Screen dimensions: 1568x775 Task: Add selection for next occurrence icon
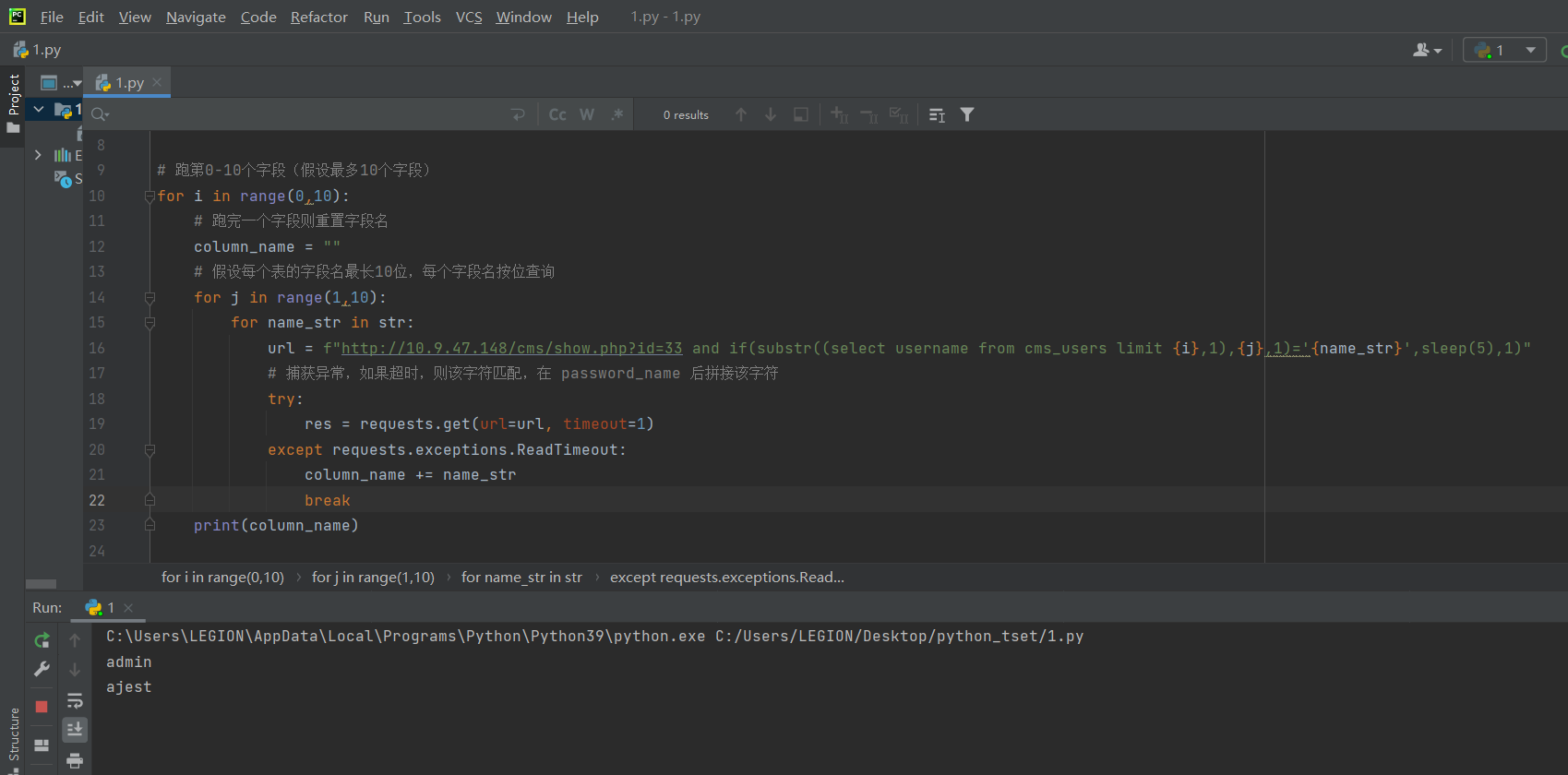[839, 114]
